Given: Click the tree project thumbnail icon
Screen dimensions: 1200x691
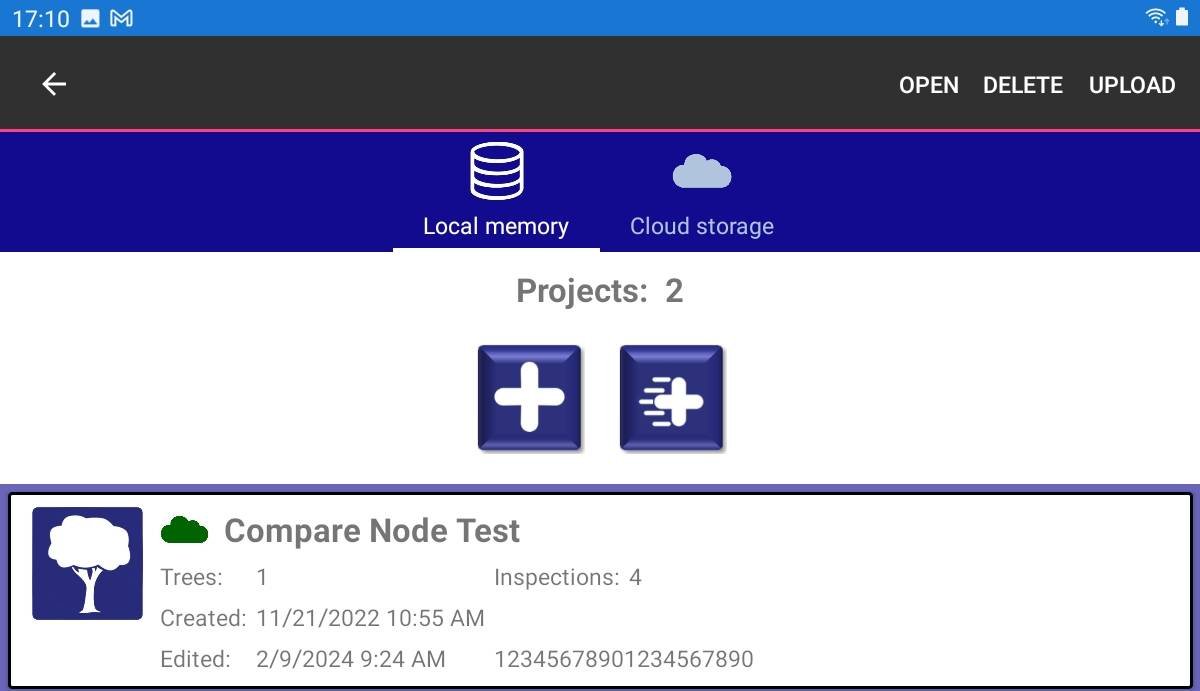Looking at the screenshot, I should pyautogui.click(x=87, y=563).
